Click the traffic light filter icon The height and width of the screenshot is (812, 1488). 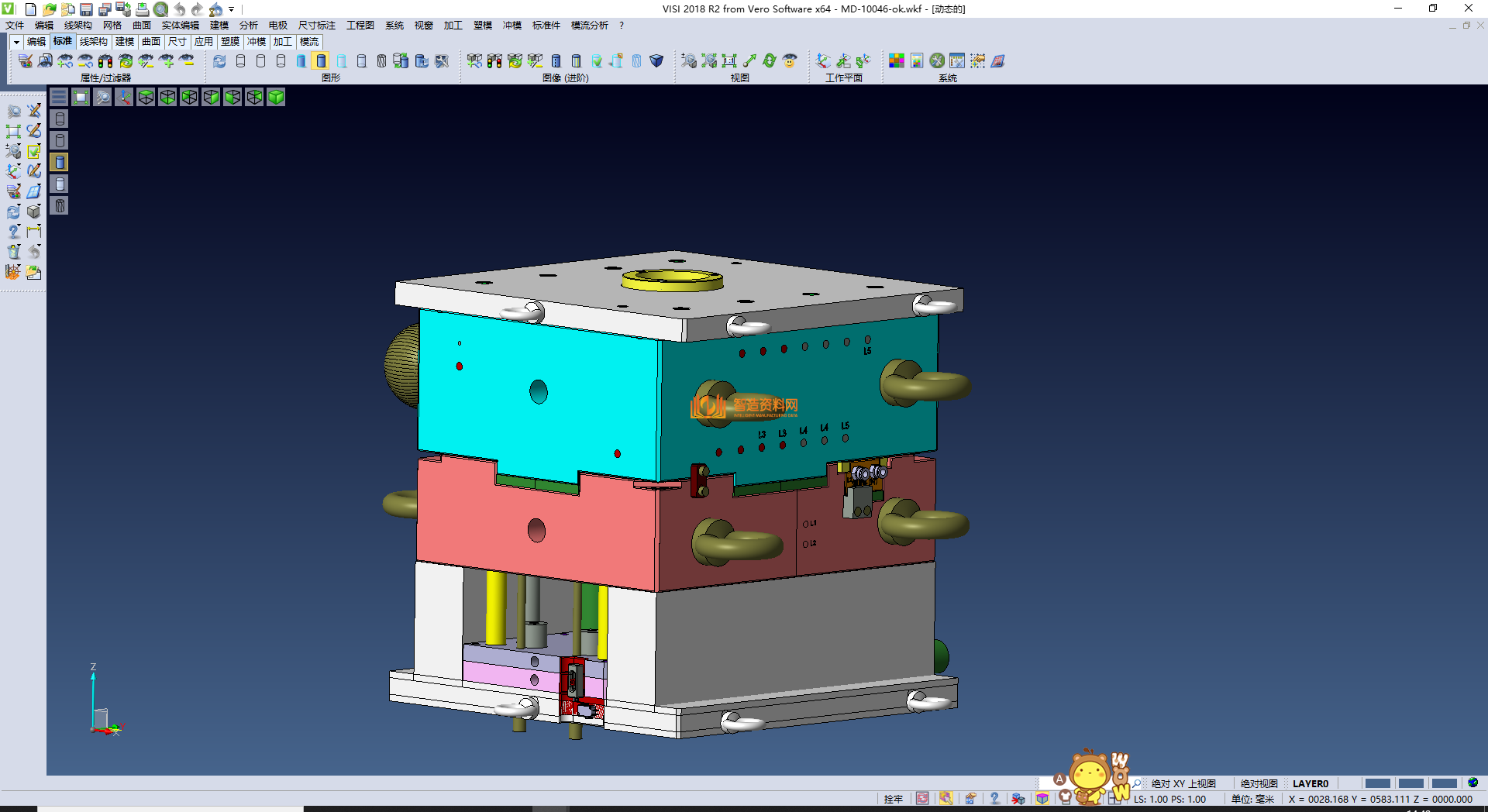[x=105, y=60]
